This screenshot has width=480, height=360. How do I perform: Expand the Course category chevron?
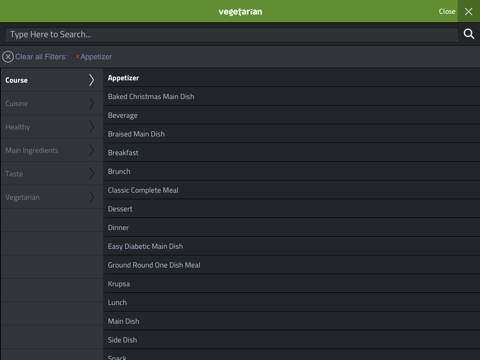[x=91, y=80]
